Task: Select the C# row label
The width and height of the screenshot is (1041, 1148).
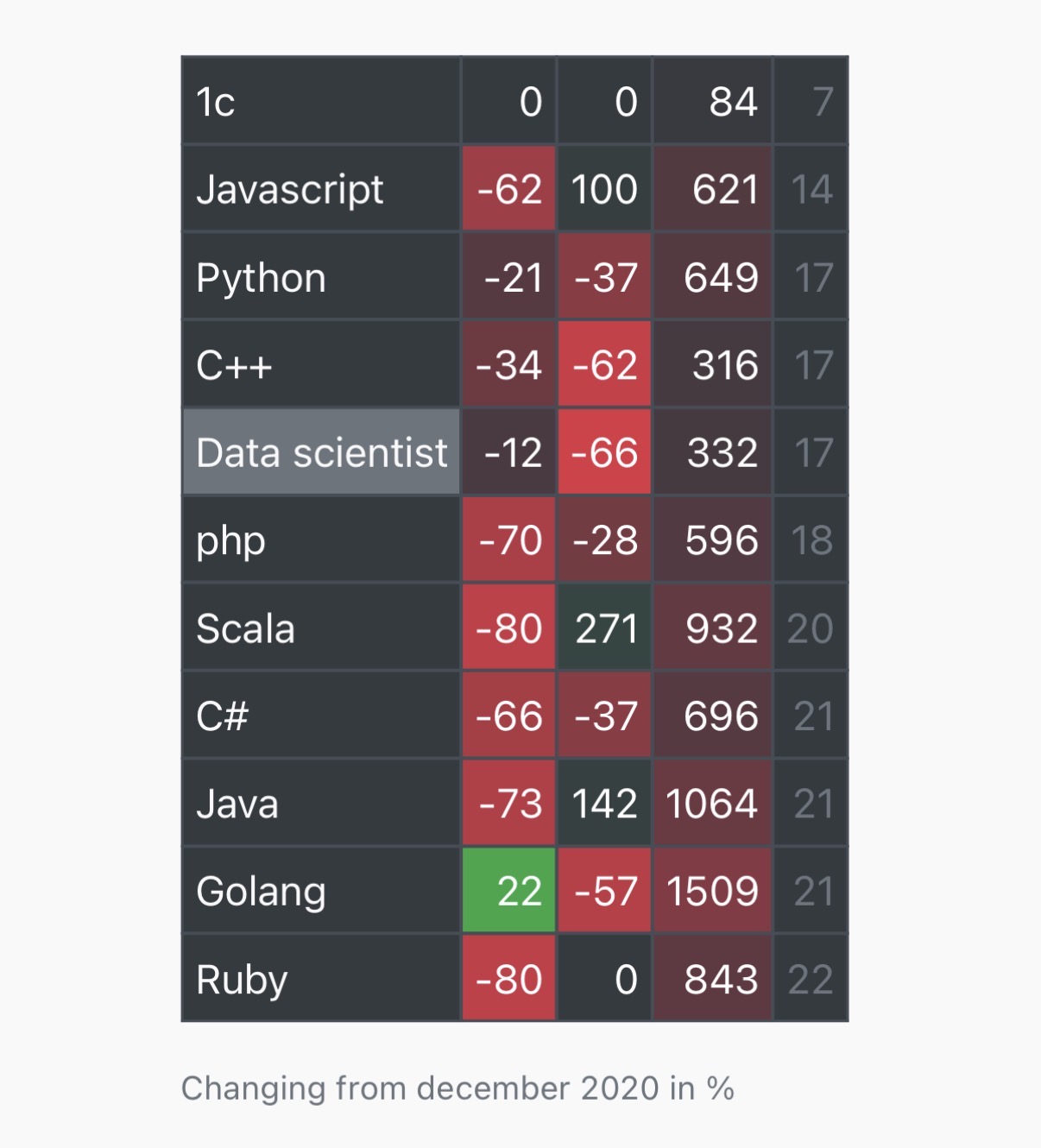Action: [x=223, y=716]
